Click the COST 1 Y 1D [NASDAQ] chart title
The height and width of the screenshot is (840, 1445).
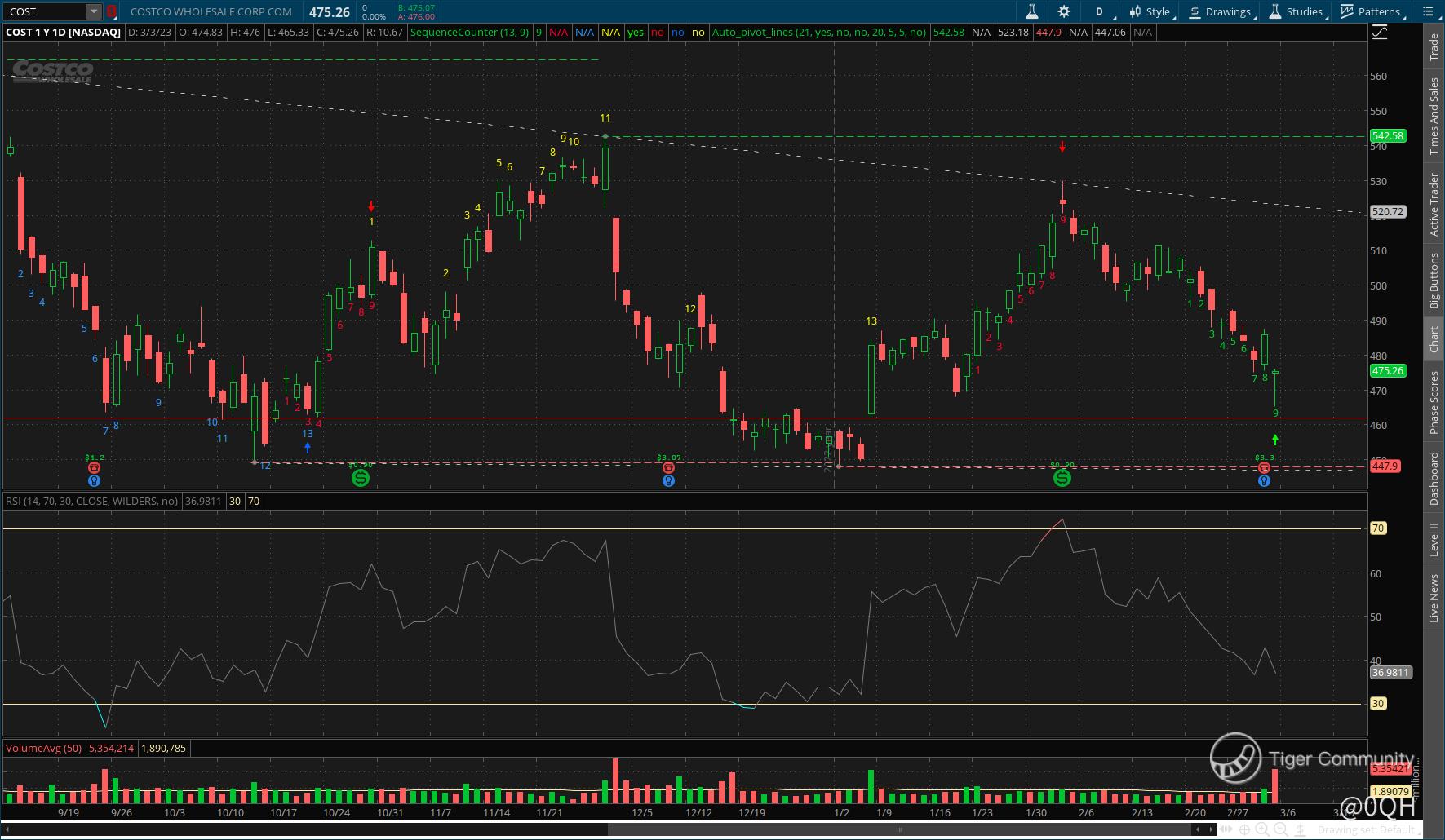pyautogui.click(x=63, y=33)
